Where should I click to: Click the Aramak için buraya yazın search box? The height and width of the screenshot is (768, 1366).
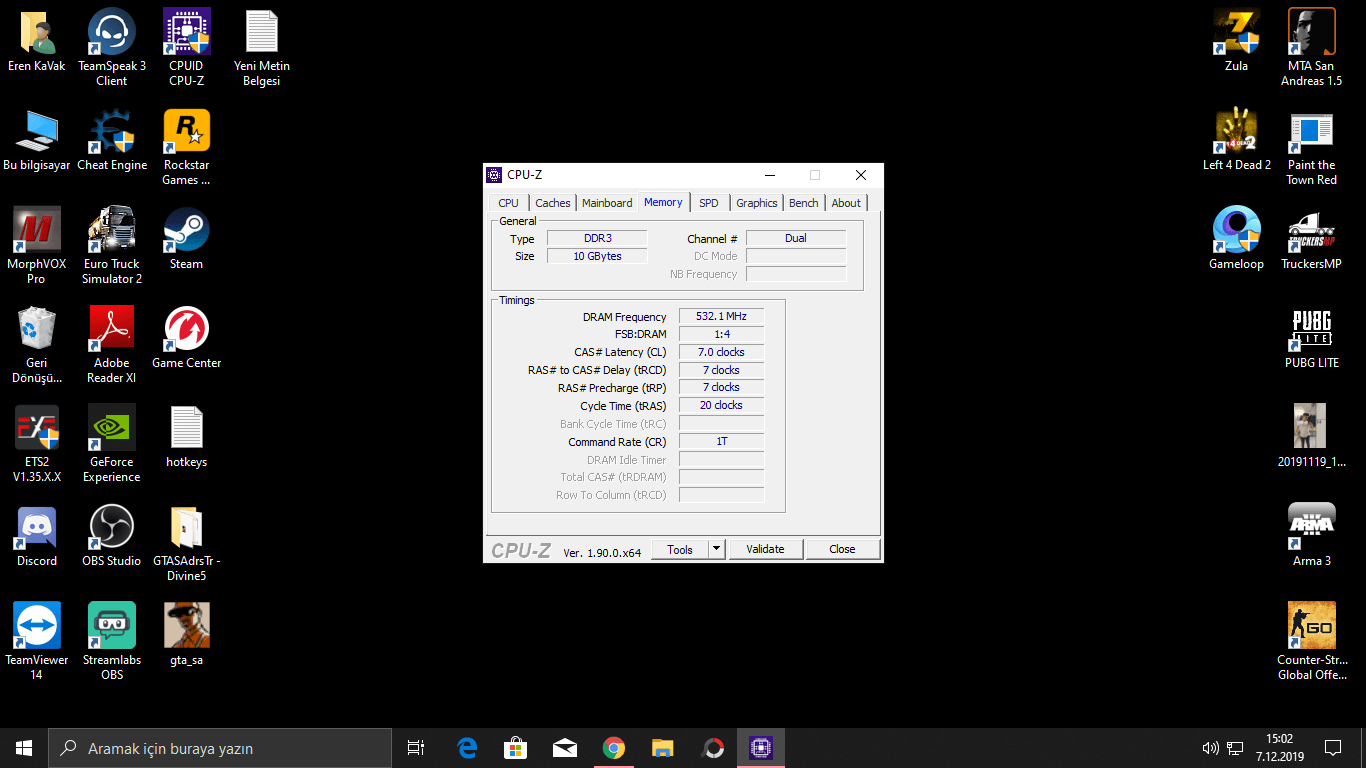coord(220,748)
